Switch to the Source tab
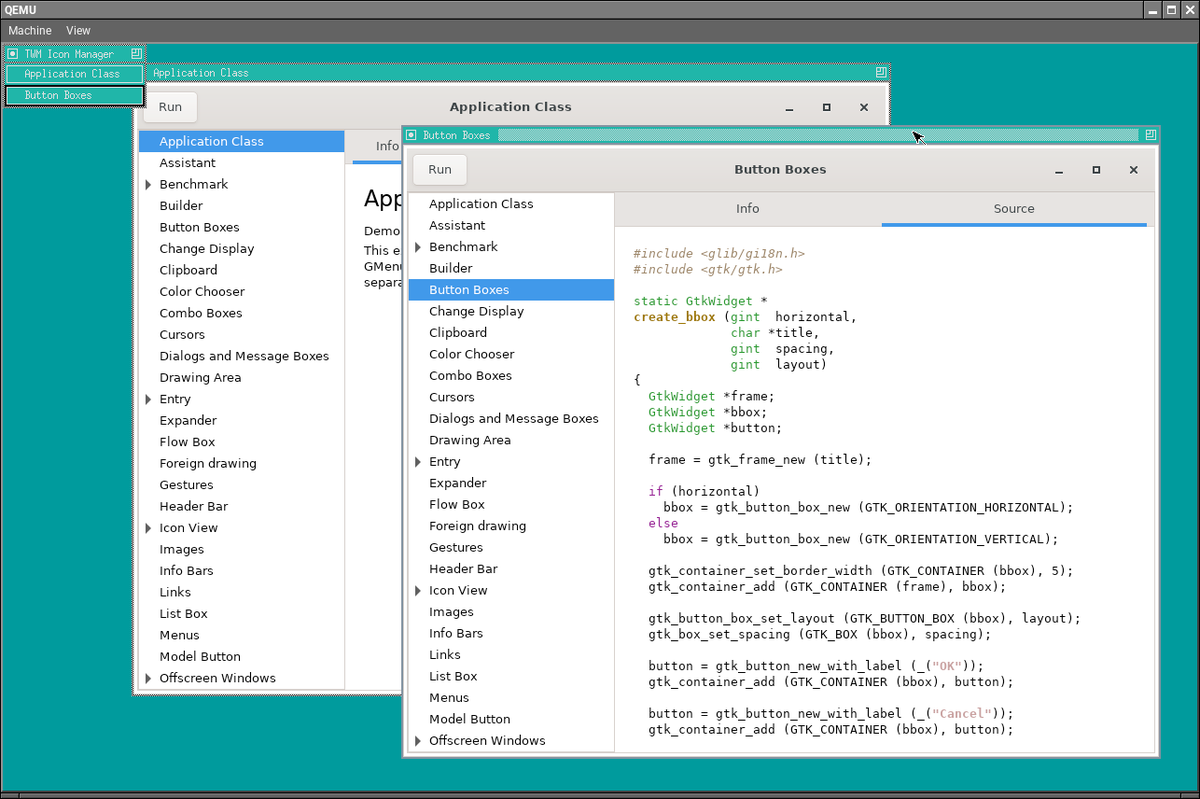The height and width of the screenshot is (799, 1200). click(1013, 208)
